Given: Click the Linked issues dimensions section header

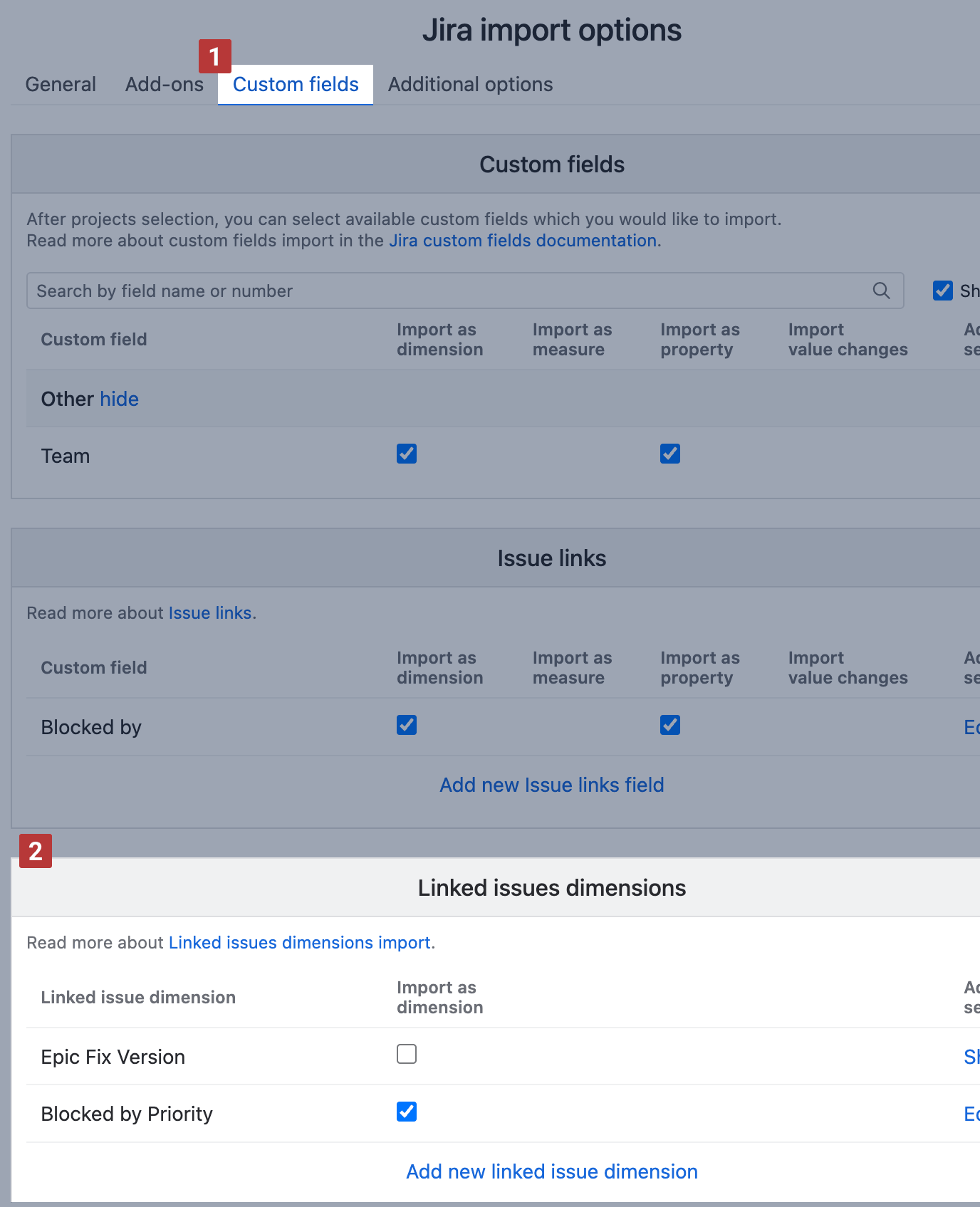Looking at the screenshot, I should coord(552,888).
